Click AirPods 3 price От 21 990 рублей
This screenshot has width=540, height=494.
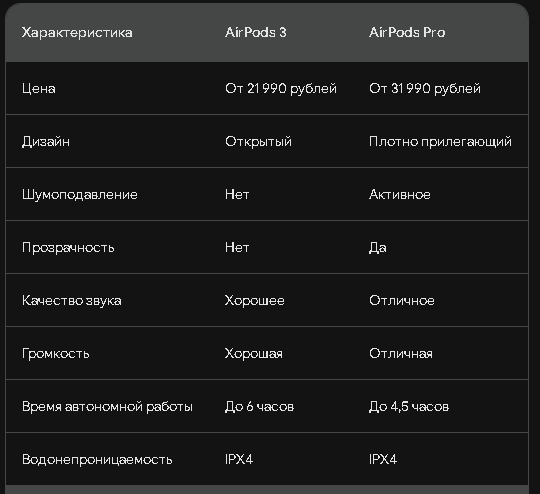click(x=281, y=89)
